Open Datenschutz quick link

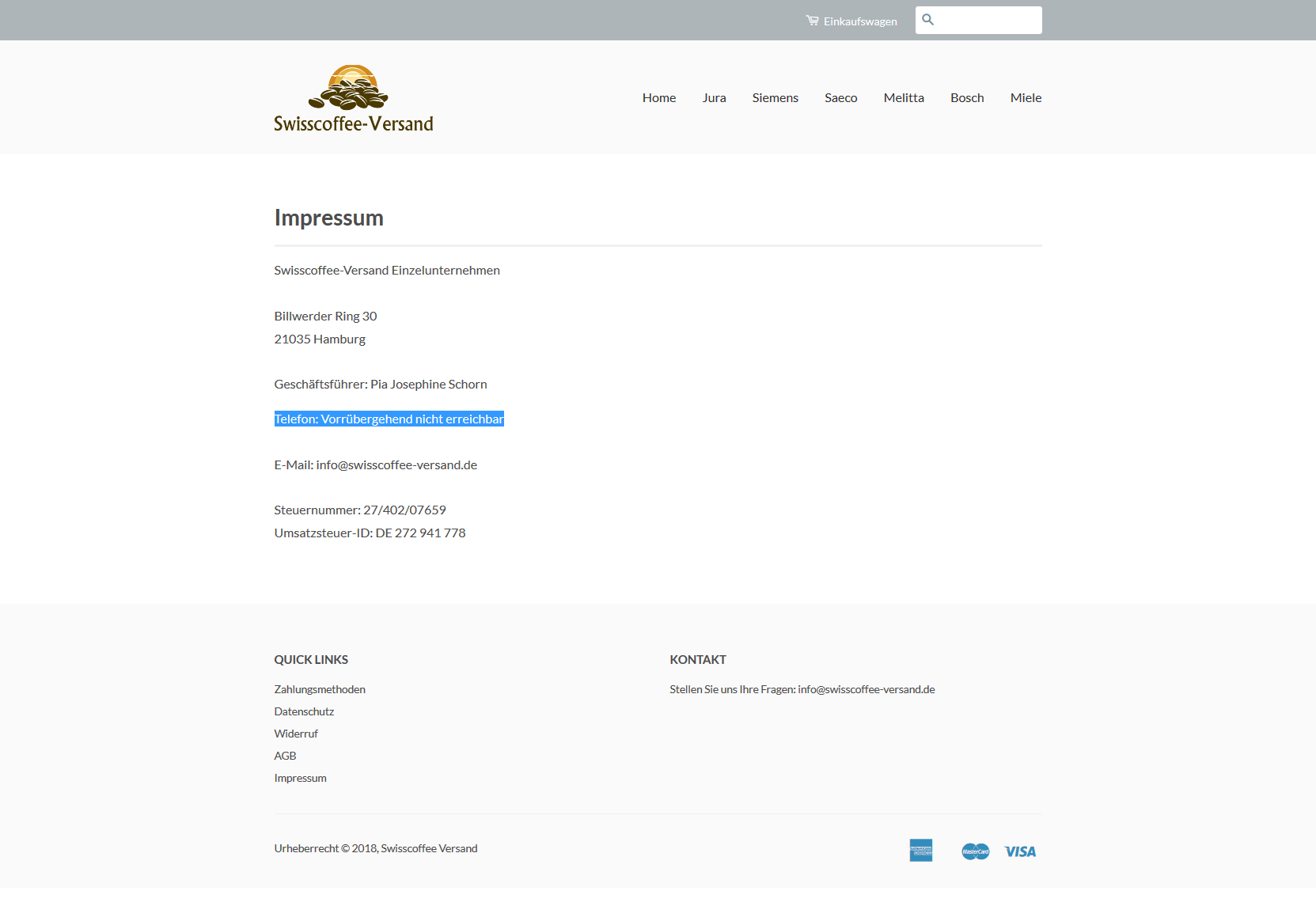point(304,712)
